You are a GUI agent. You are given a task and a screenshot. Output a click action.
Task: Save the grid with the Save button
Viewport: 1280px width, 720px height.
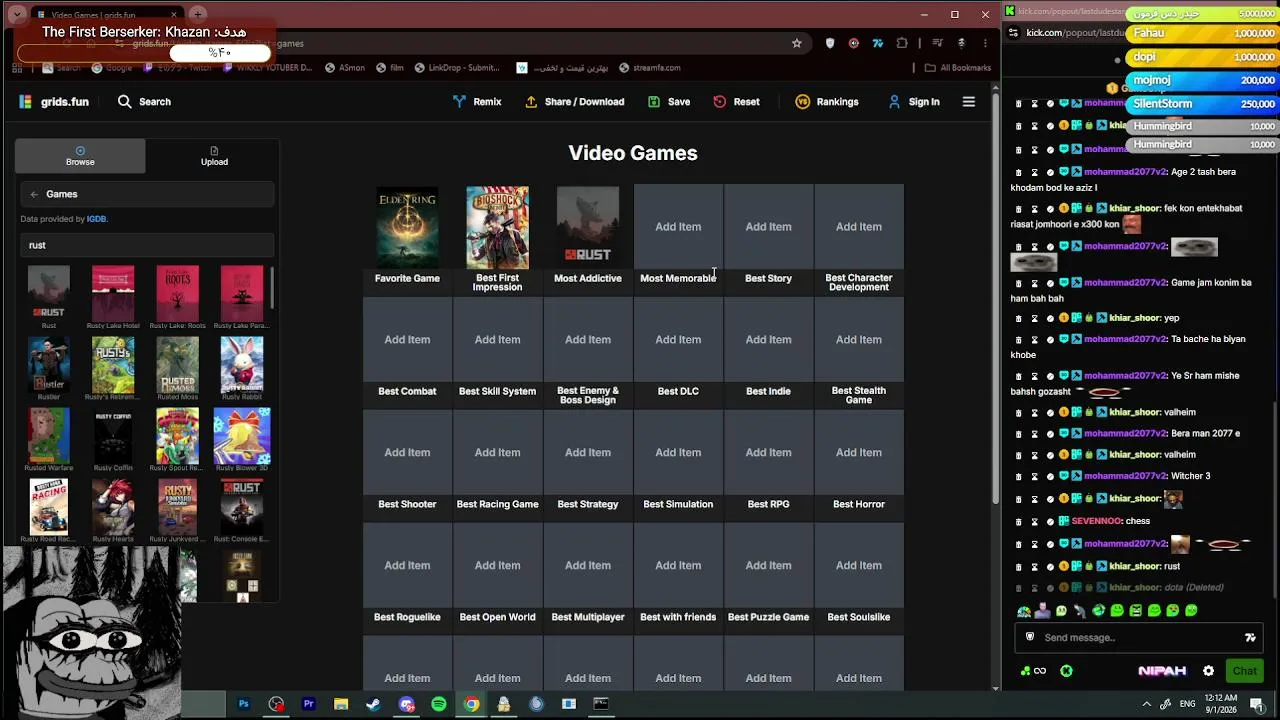[x=669, y=101]
